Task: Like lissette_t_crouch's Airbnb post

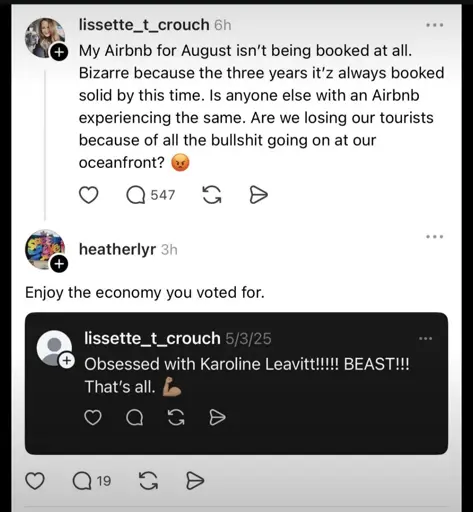Action: pyautogui.click(x=88, y=195)
